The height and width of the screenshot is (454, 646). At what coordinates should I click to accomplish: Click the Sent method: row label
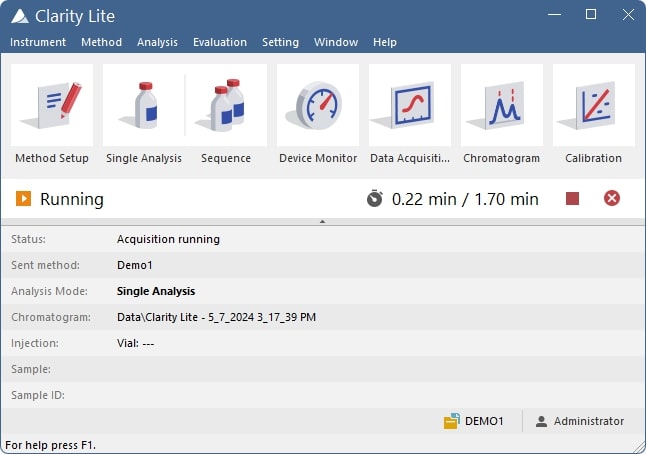pos(45,265)
